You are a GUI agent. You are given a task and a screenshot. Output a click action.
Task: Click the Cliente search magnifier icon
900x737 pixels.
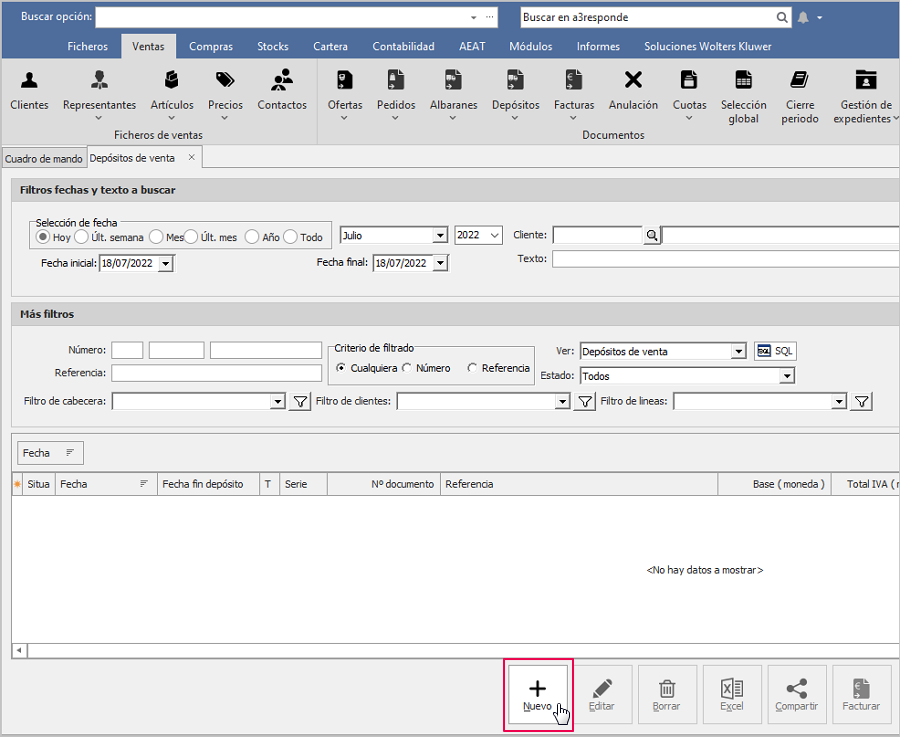click(x=651, y=235)
